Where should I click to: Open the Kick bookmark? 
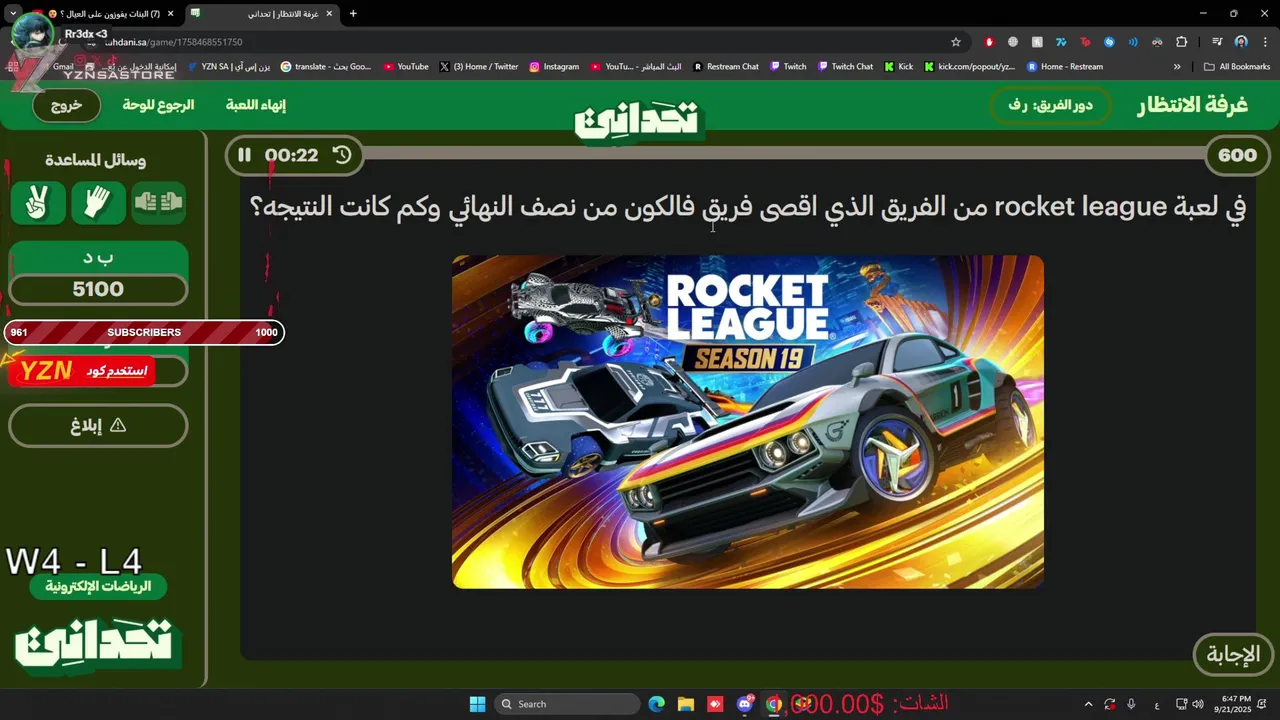point(899,67)
